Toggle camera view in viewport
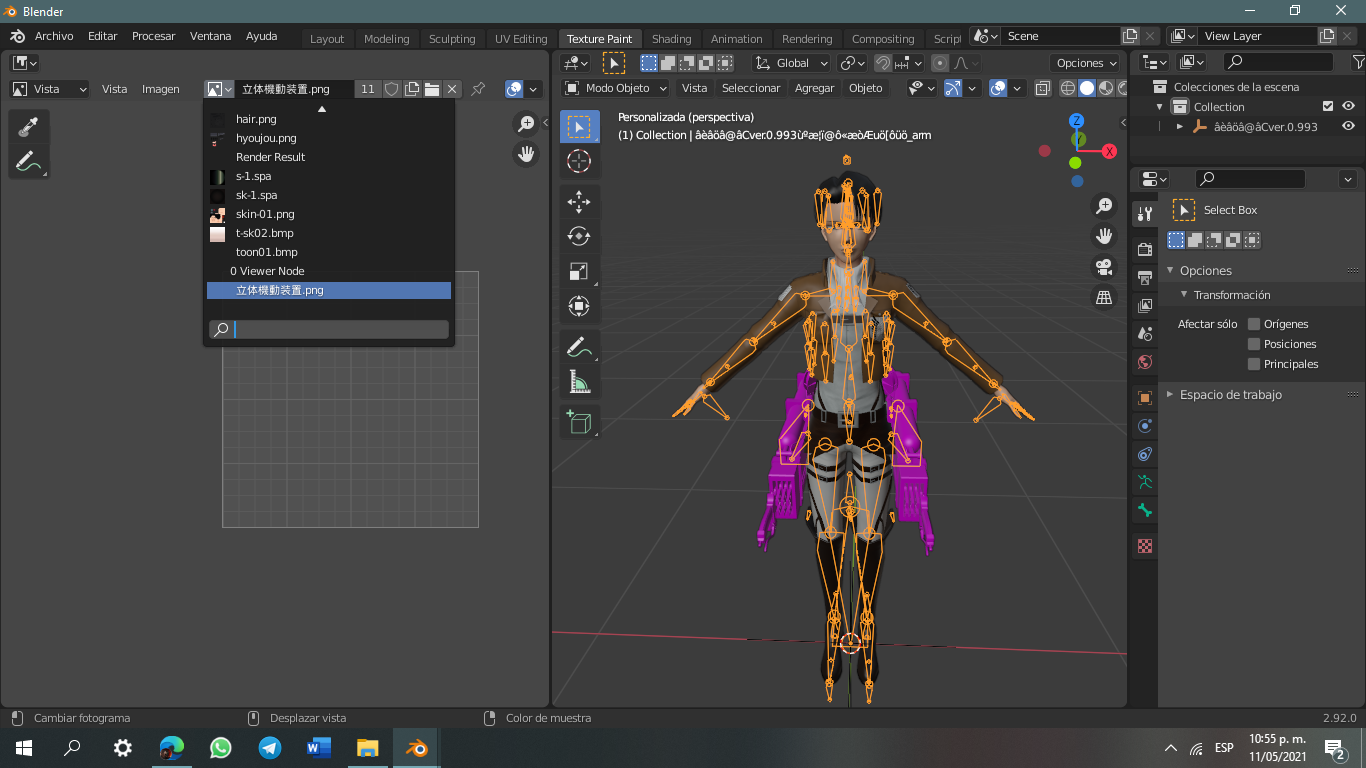This screenshot has height=768, width=1366. pyautogui.click(x=1104, y=267)
